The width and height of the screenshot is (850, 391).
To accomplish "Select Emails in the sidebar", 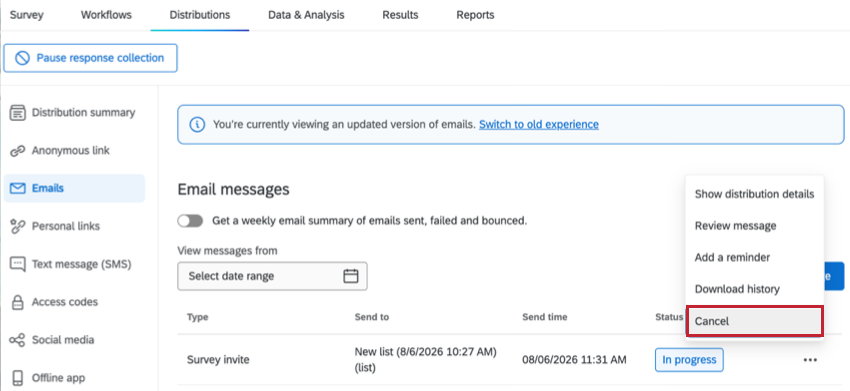I will (x=74, y=188).
